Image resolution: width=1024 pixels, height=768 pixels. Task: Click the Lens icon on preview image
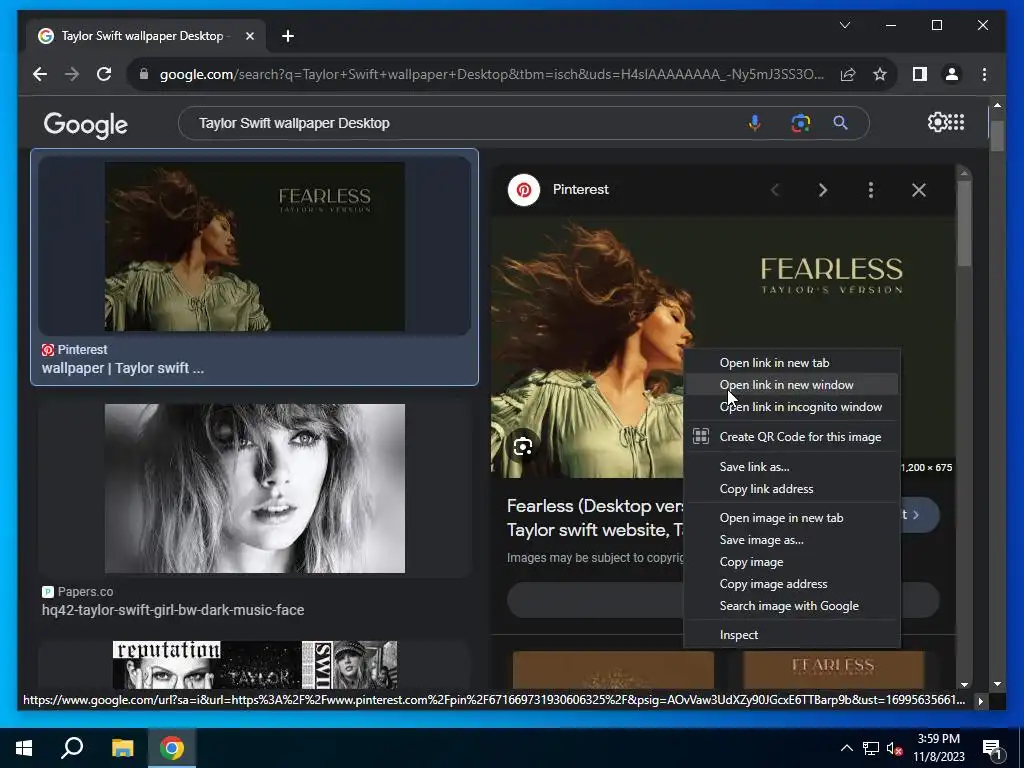pyautogui.click(x=522, y=447)
